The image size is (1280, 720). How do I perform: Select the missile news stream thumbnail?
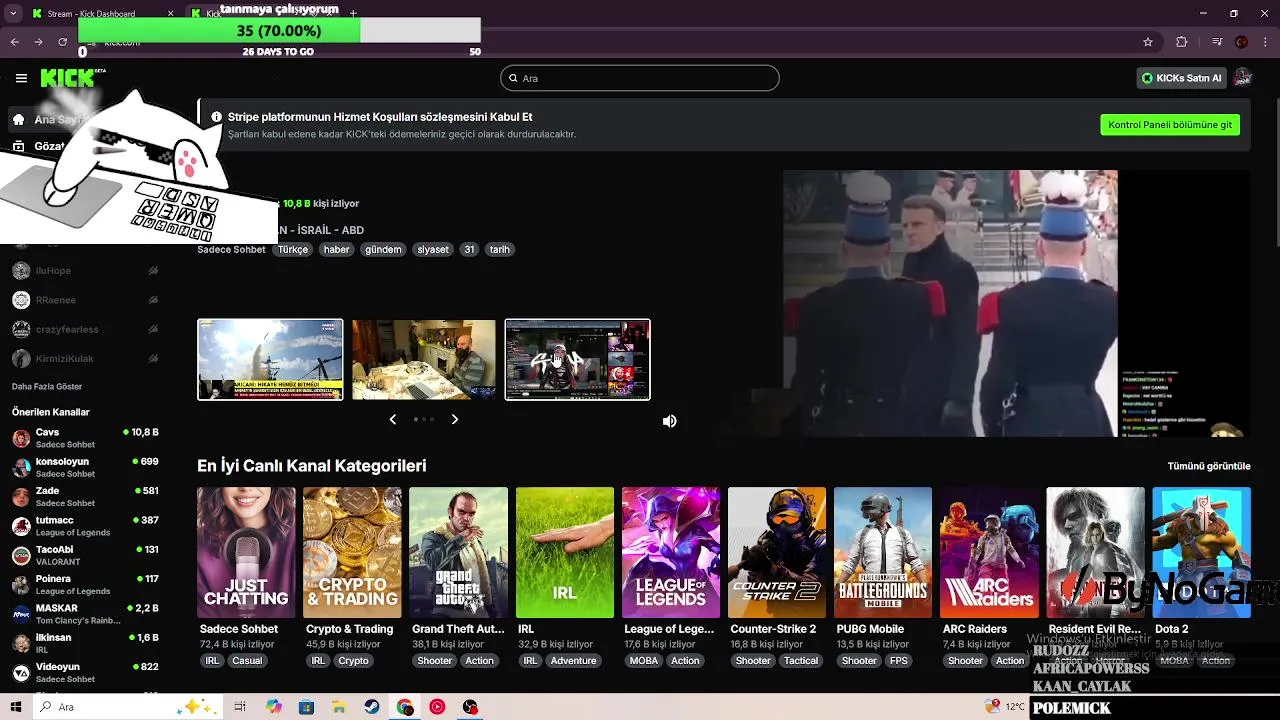coord(270,360)
